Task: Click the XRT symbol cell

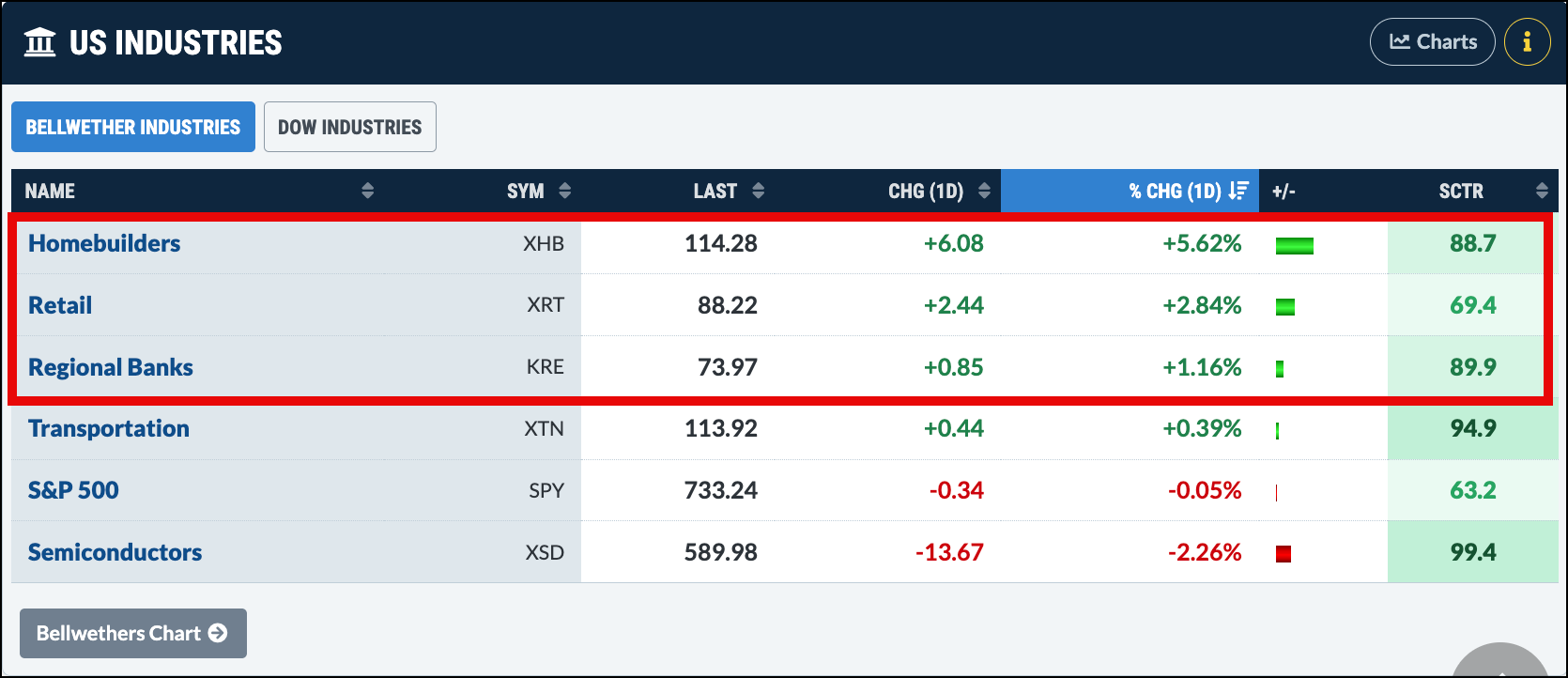Action: 546,305
